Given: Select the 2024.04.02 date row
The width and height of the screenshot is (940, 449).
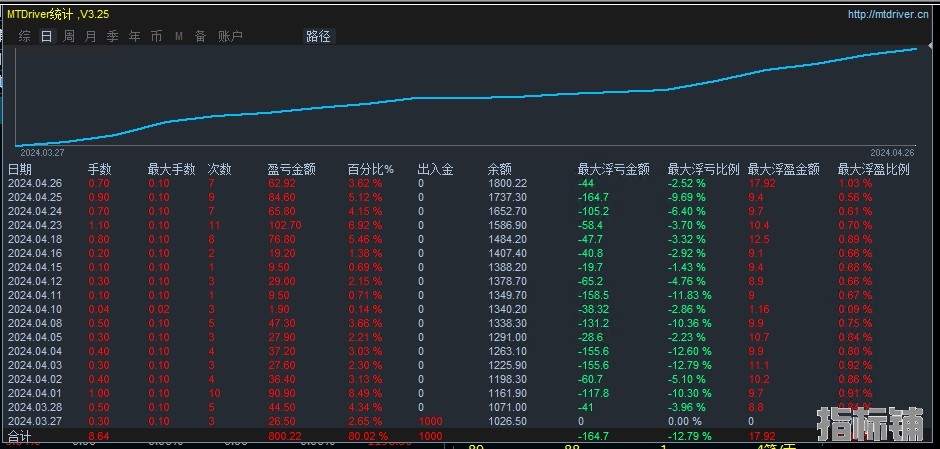Looking at the screenshot, I should tap(35, 379).
